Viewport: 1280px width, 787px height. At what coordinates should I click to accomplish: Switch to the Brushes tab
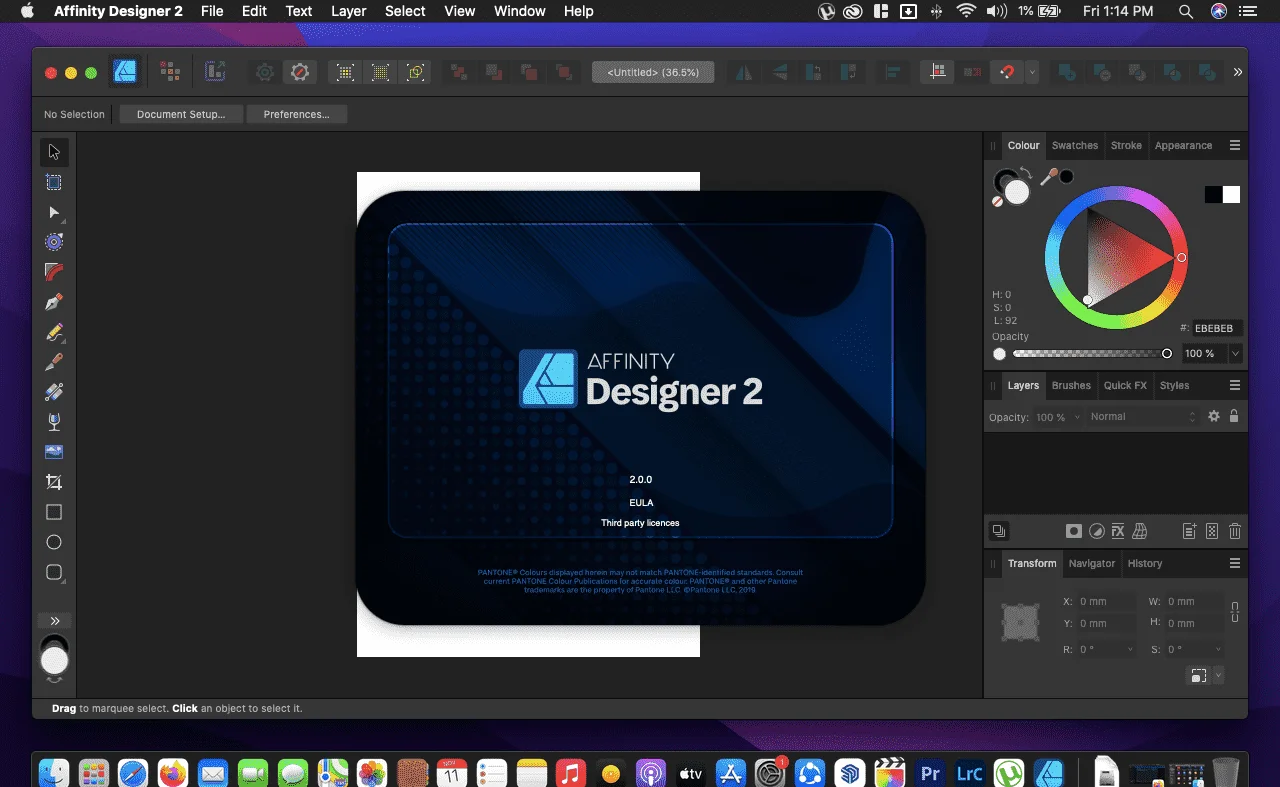(x=1071, y=385)
